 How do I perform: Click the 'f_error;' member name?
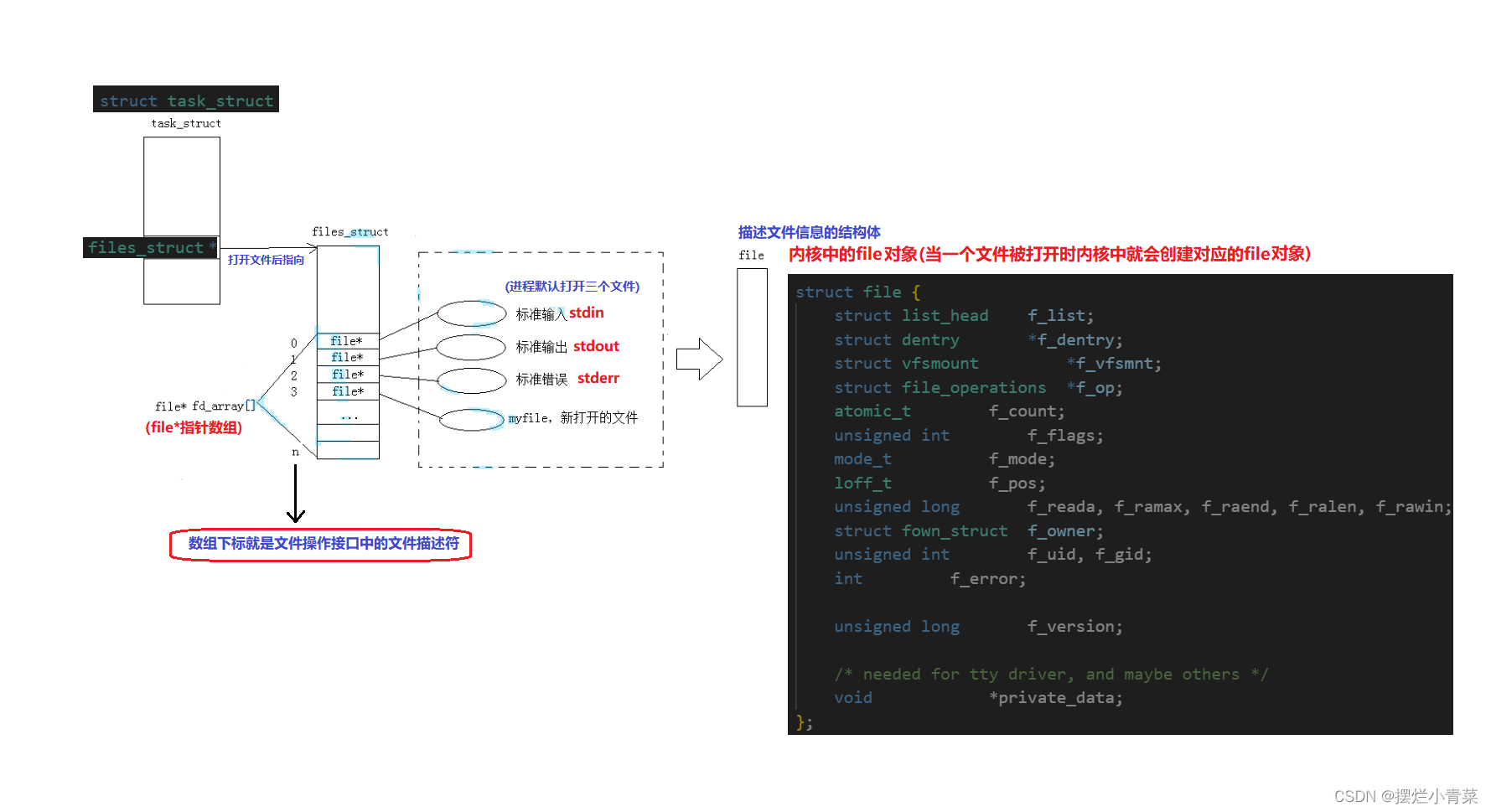tap(988, 579)
